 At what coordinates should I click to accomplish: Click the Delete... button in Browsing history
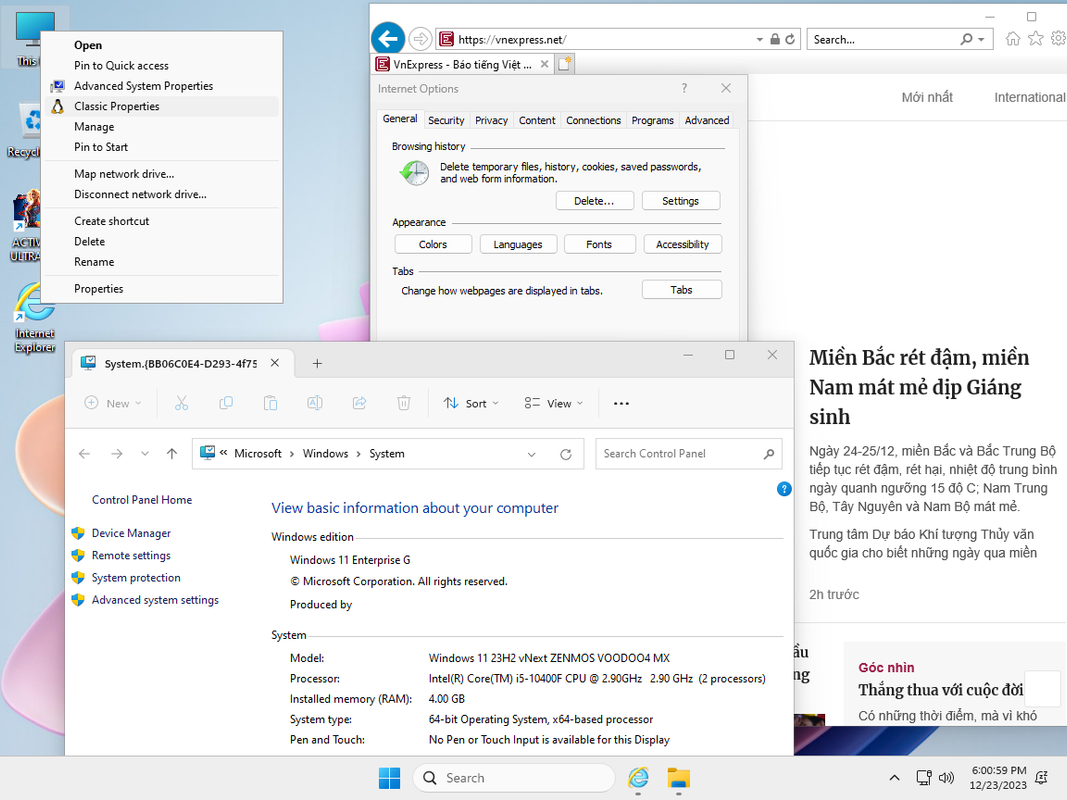coord(594,201)
